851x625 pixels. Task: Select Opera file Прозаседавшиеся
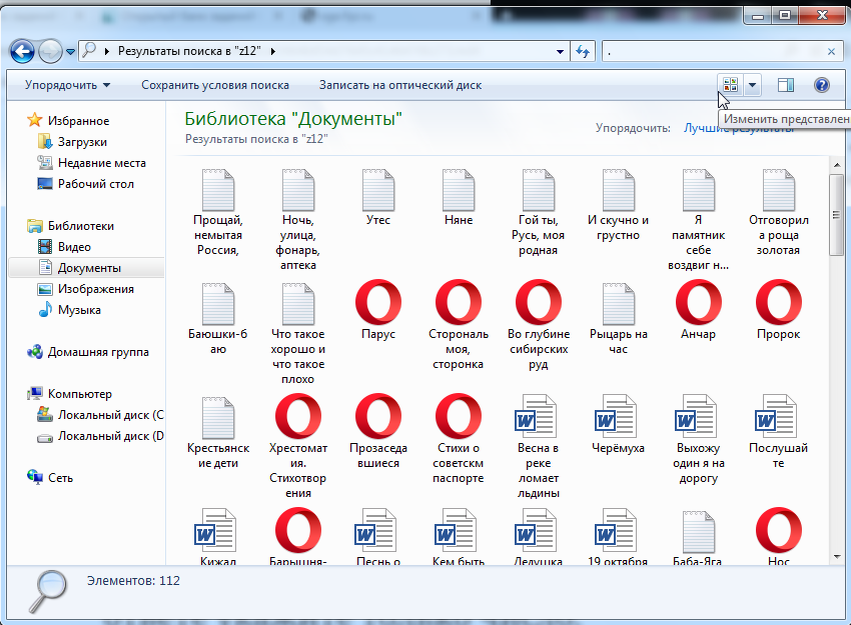378,432
